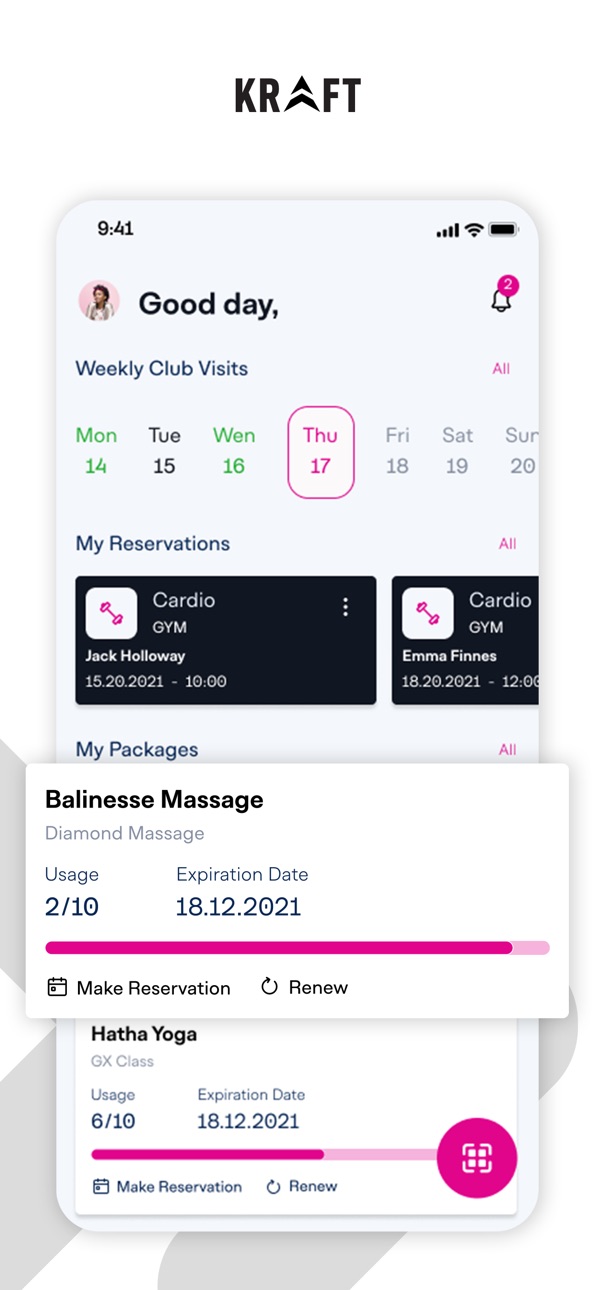Select Thu 17 in weekly visits
The image size is (596, 1290).
321,452
